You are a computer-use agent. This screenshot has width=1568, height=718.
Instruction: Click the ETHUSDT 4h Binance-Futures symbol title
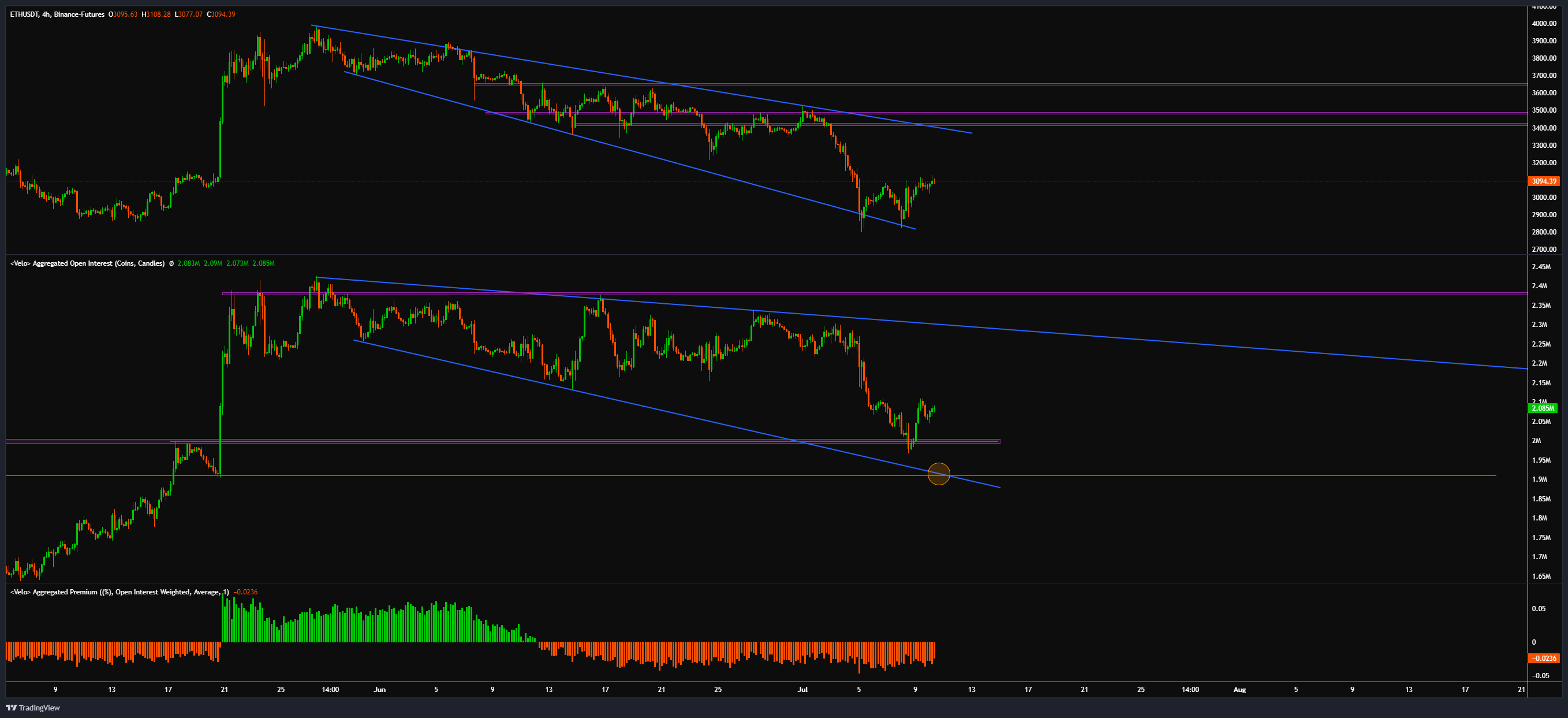point(57,14)
